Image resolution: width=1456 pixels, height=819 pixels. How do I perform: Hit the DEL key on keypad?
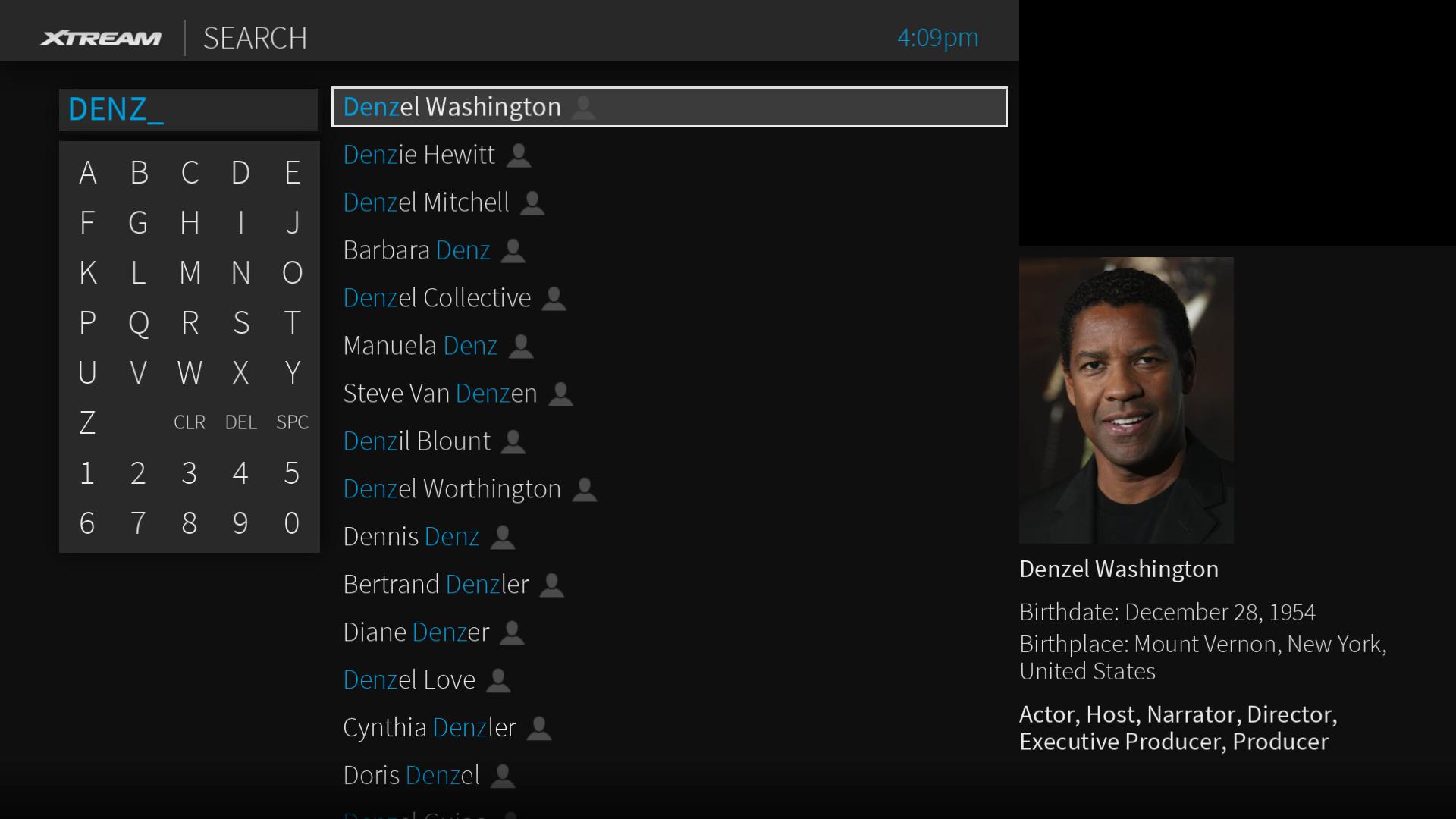(240, 422)
